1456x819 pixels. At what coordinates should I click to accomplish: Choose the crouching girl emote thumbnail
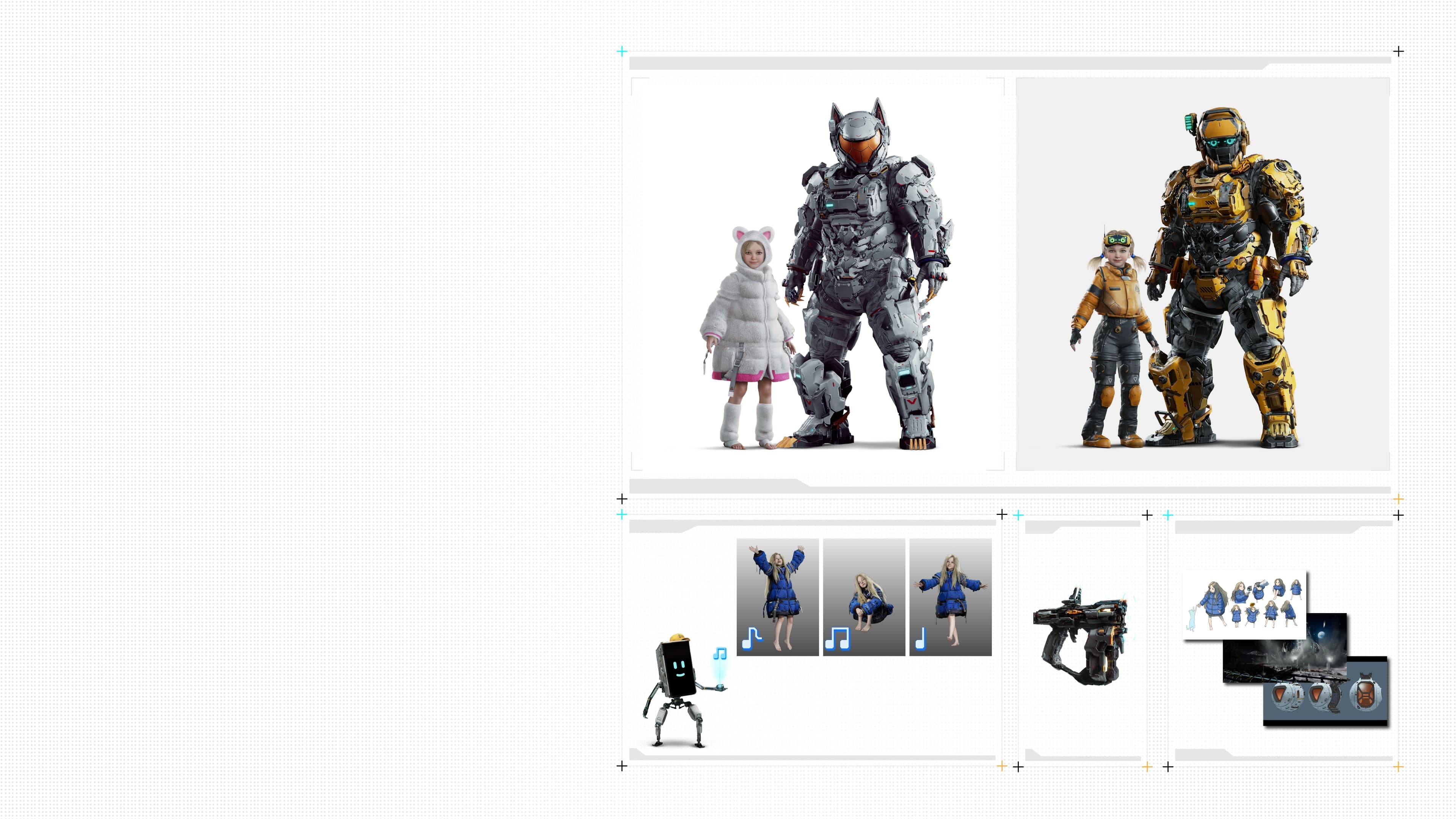(864, 598)
